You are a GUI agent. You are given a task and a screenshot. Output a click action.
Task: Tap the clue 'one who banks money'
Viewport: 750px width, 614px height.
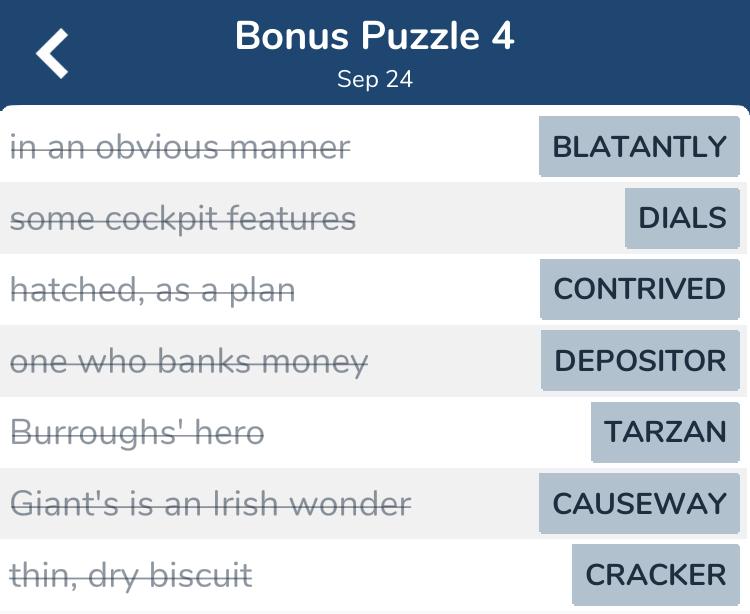[189, 362]
